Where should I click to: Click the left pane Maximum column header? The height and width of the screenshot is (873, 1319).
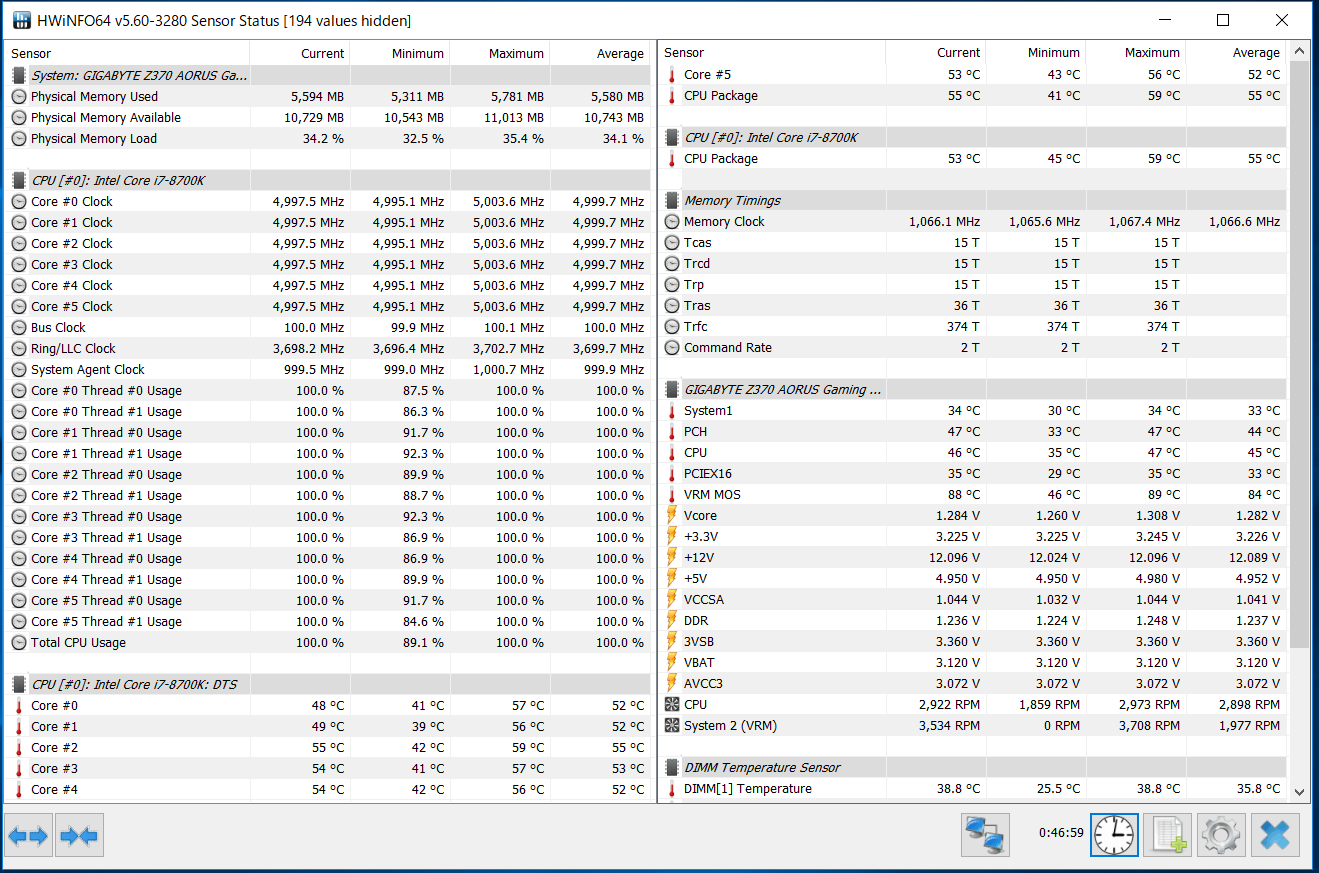pyautogui.click(x=500, y=53)
